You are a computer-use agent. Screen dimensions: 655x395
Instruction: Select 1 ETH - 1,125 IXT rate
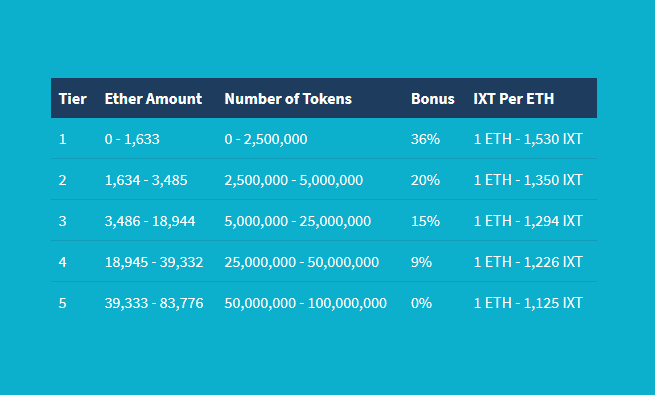pyautogui.click(x=528, y=303)
